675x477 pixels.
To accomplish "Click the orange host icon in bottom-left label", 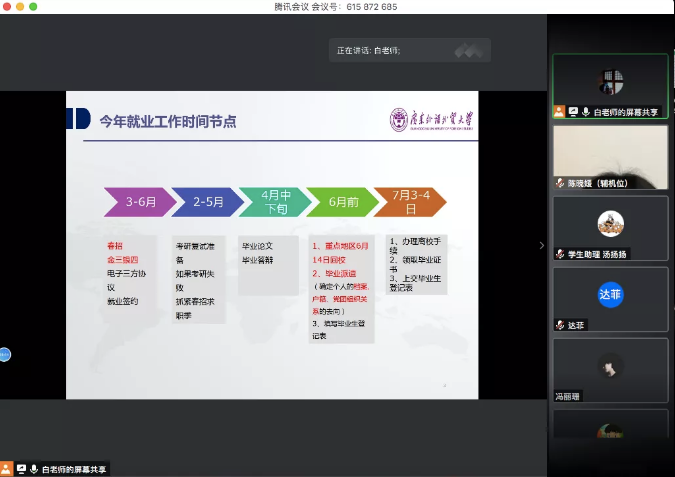I will 6,468.
